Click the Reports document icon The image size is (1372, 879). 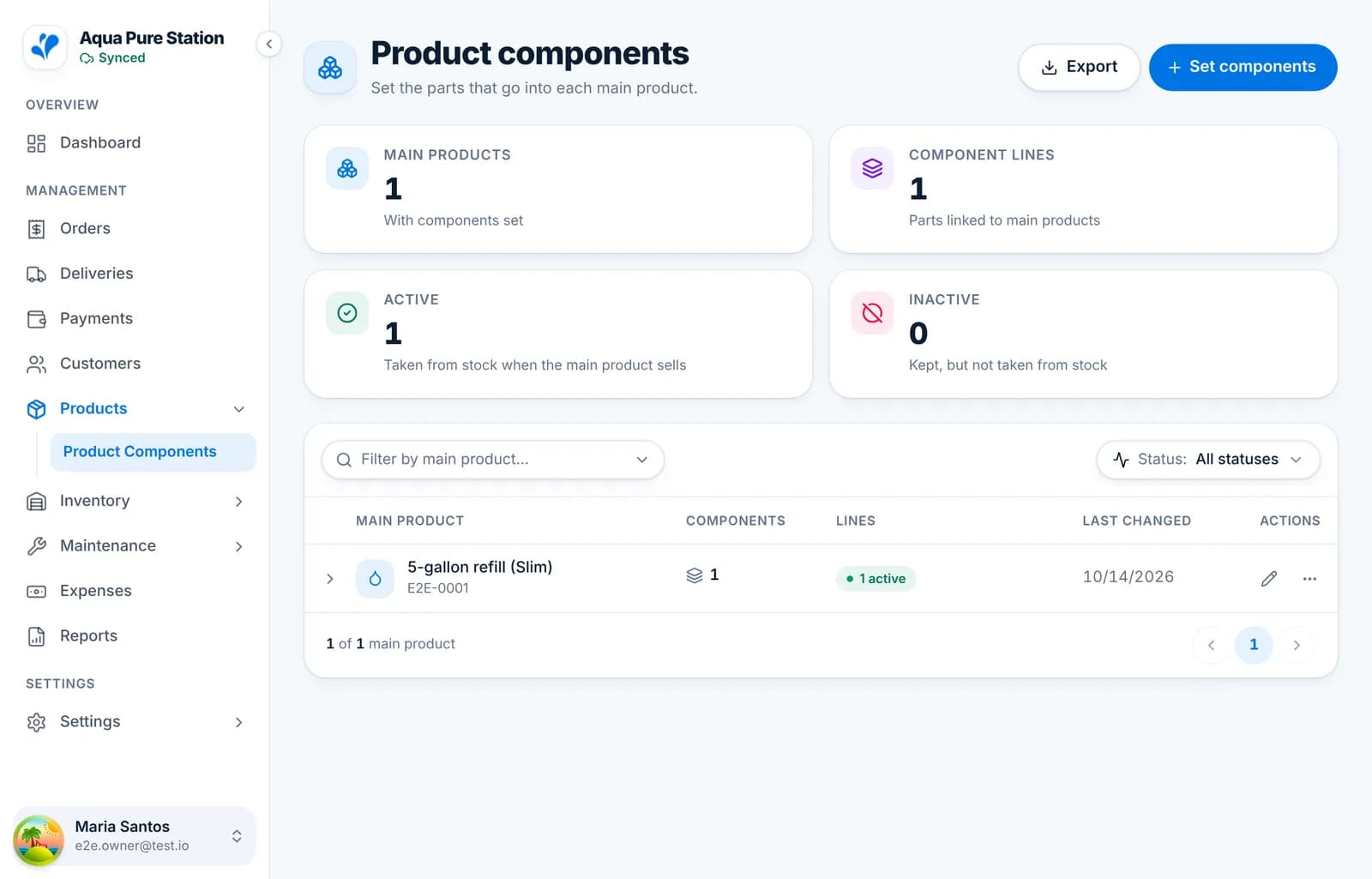click(36, 636)
